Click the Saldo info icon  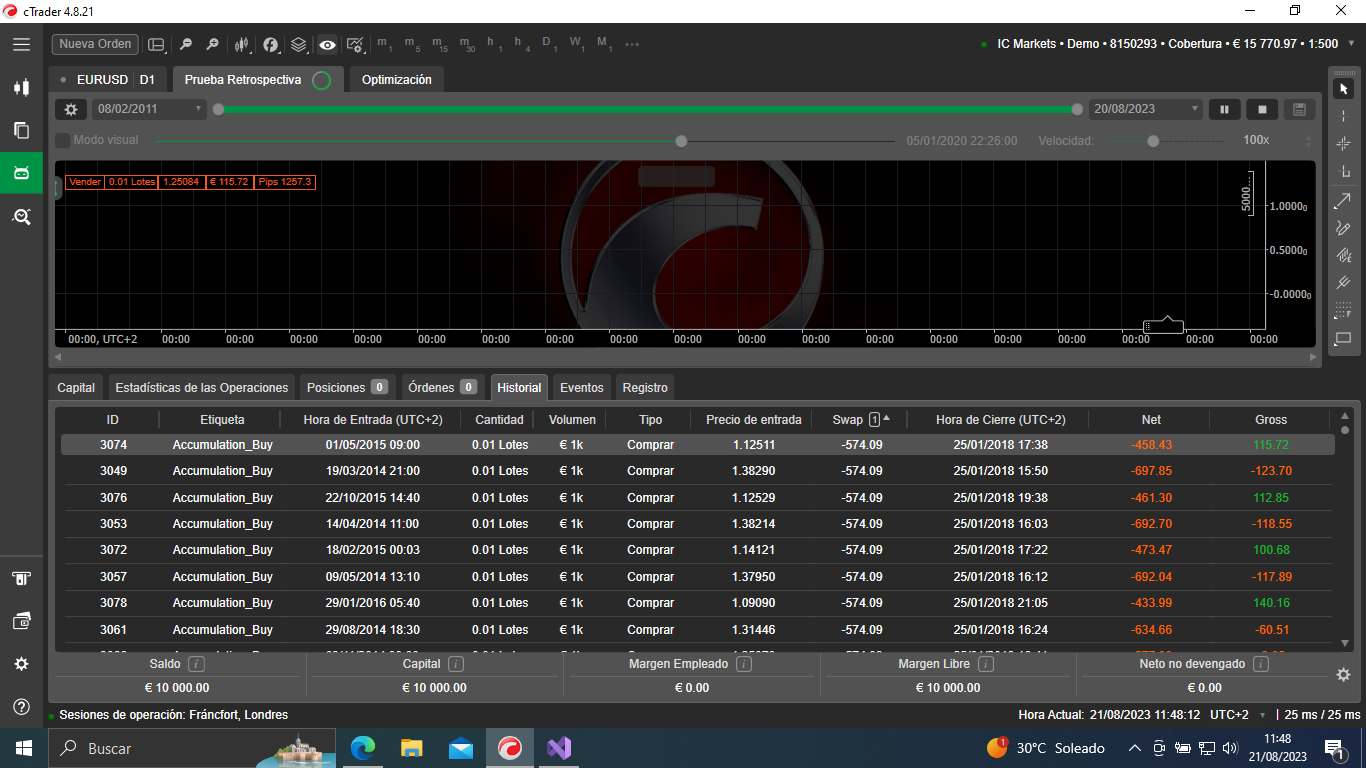(x=196, y=664)
